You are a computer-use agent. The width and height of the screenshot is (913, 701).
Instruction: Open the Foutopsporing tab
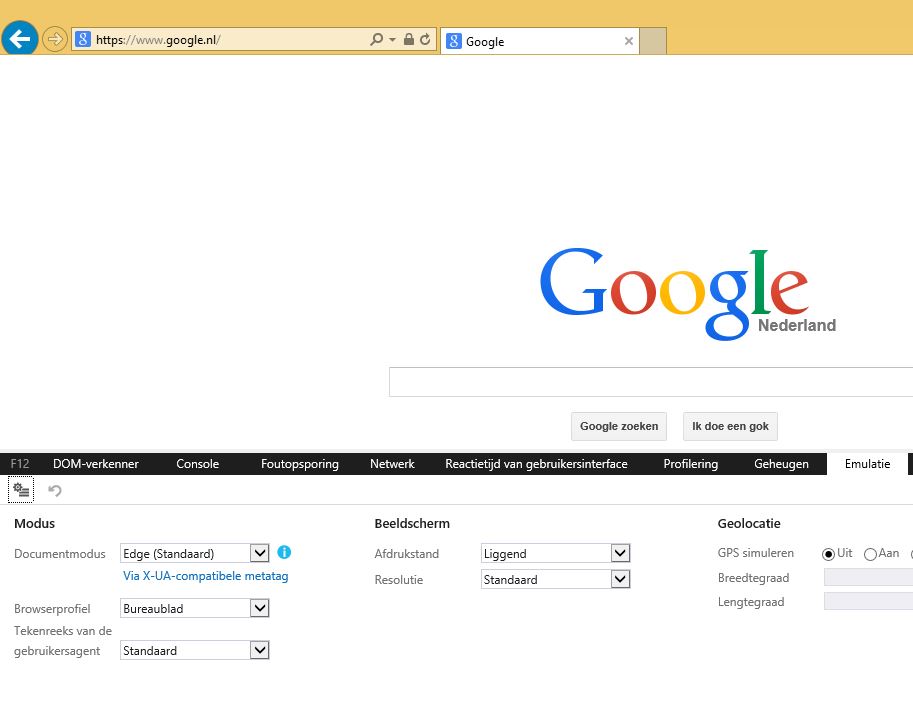[299, 464]
